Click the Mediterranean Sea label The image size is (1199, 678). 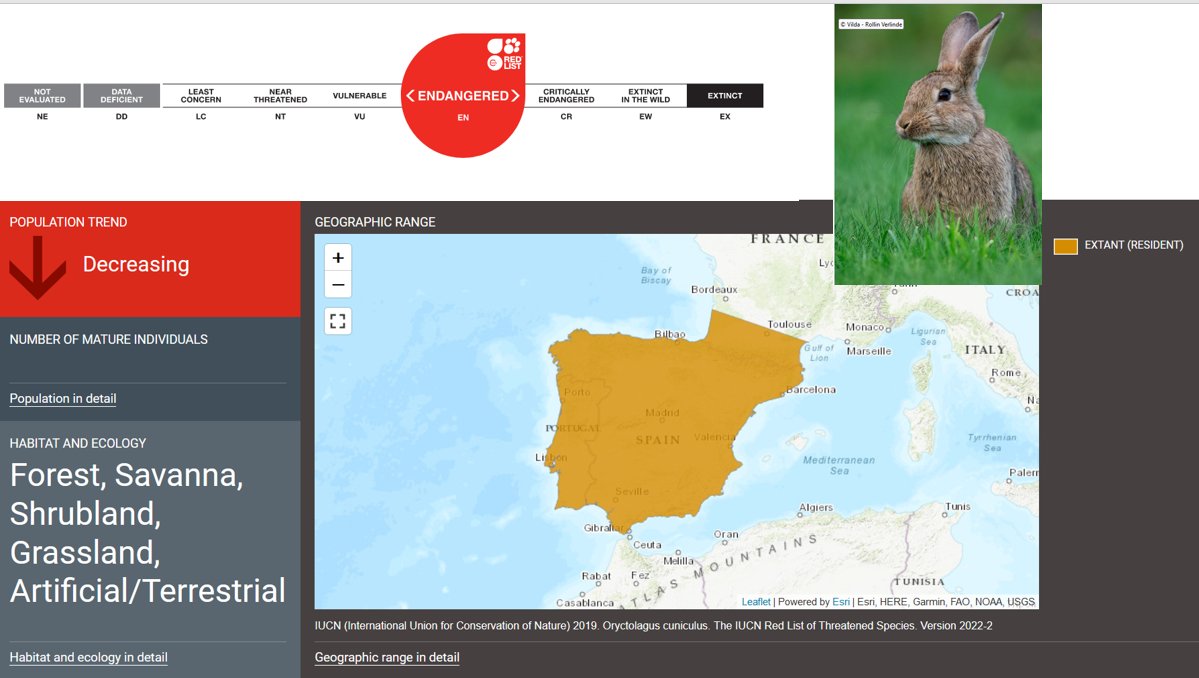pyautogui.click(x=839, y=466)
